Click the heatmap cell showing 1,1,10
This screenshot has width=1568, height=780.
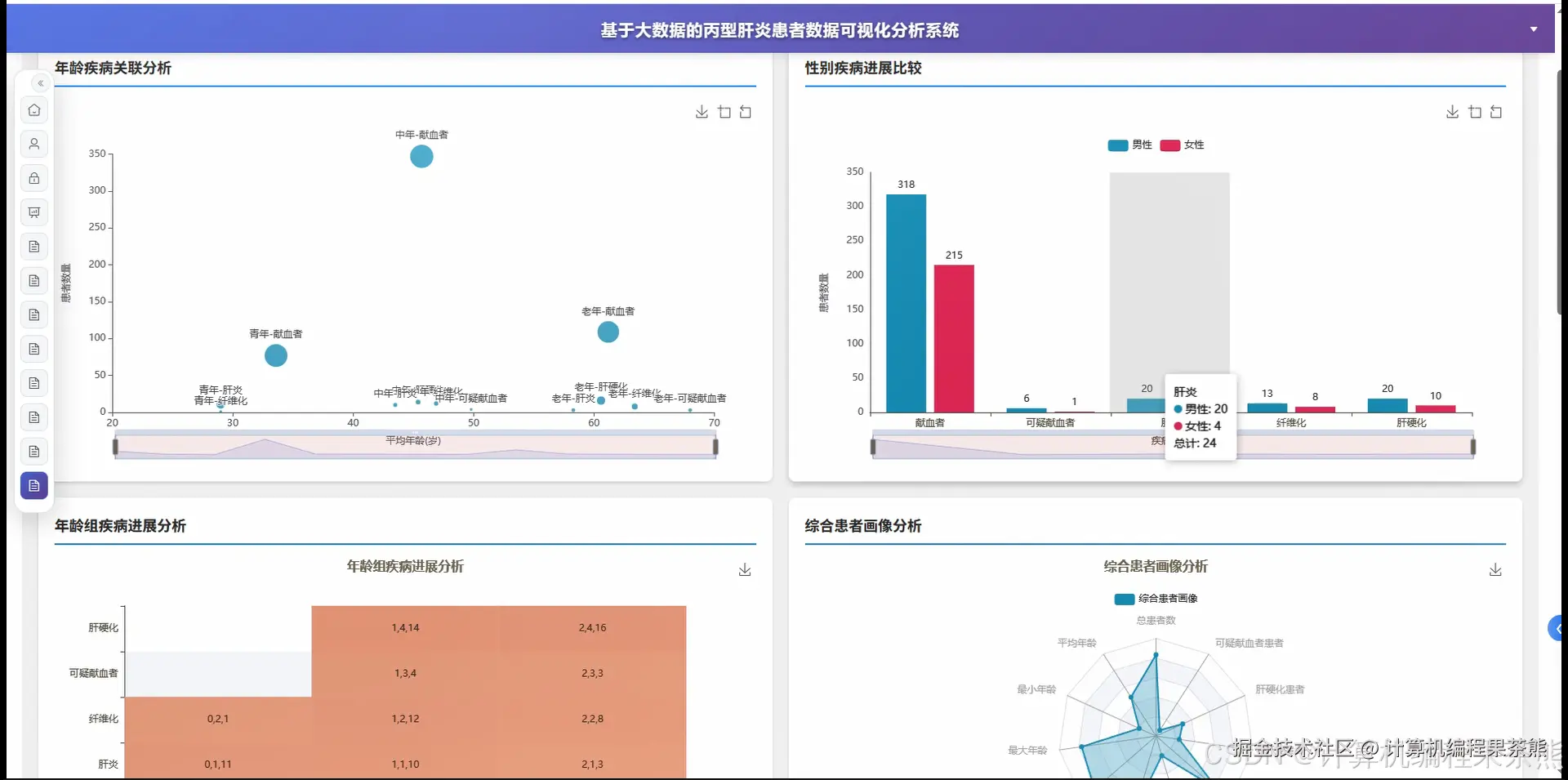coord(405,761)
